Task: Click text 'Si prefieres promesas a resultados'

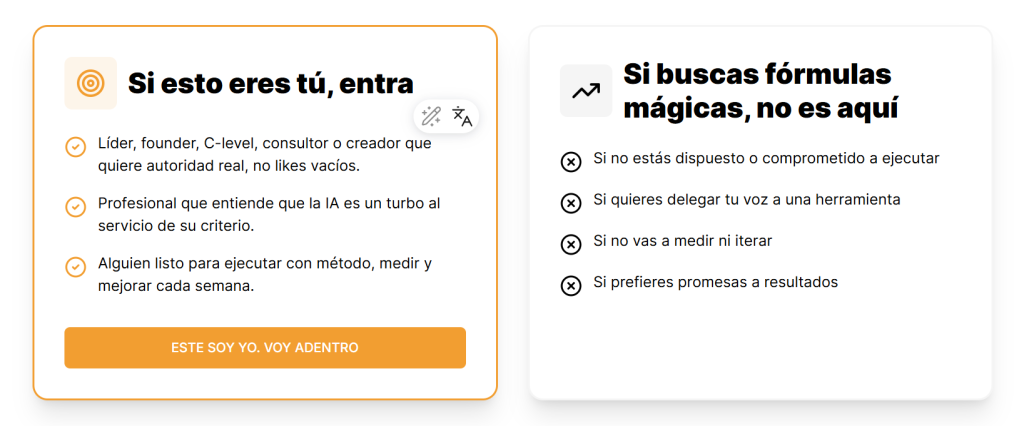Action: (715, 282)
